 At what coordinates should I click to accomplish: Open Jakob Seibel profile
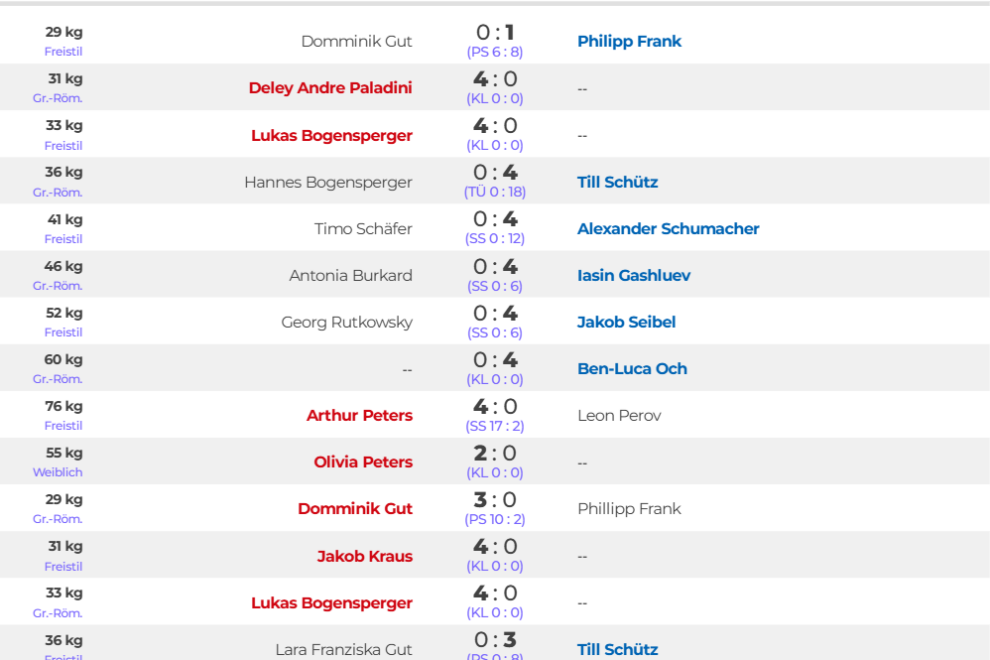click(x=626, y=322)
